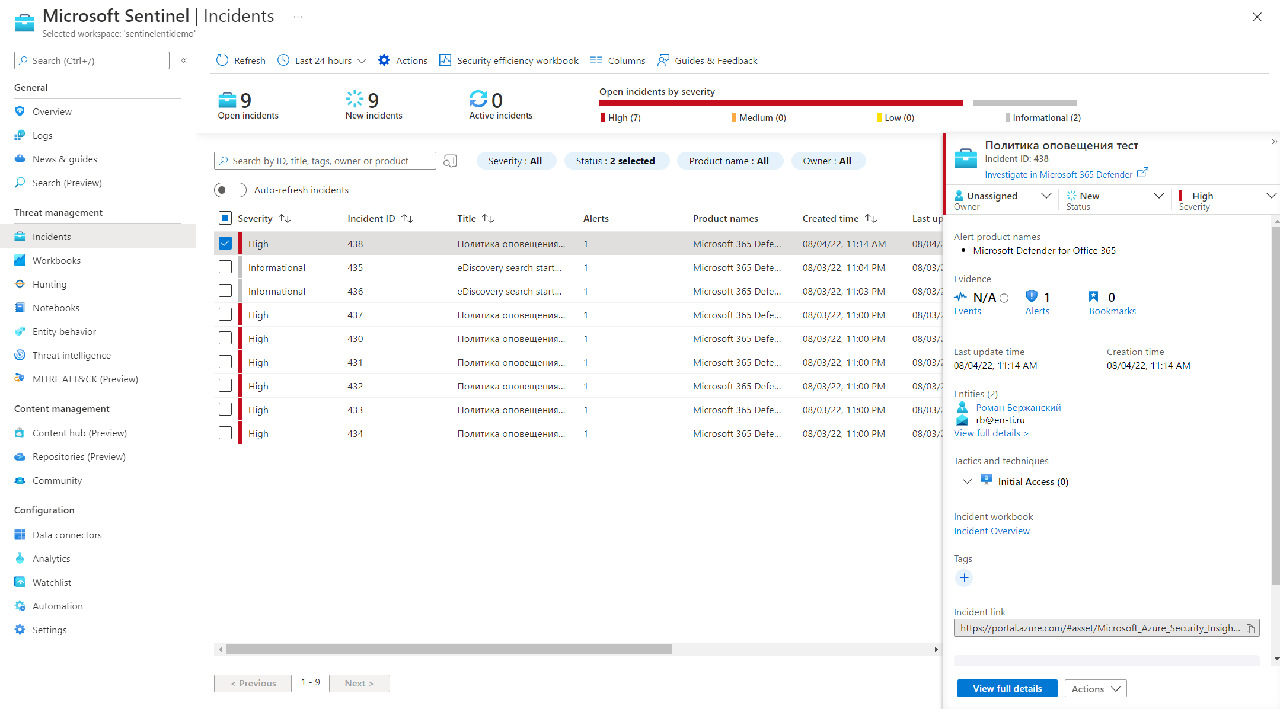The width and height of the screenshot is (1280, 720).
Task: Click the Bookmarks evidence link
Action: 1114,311
